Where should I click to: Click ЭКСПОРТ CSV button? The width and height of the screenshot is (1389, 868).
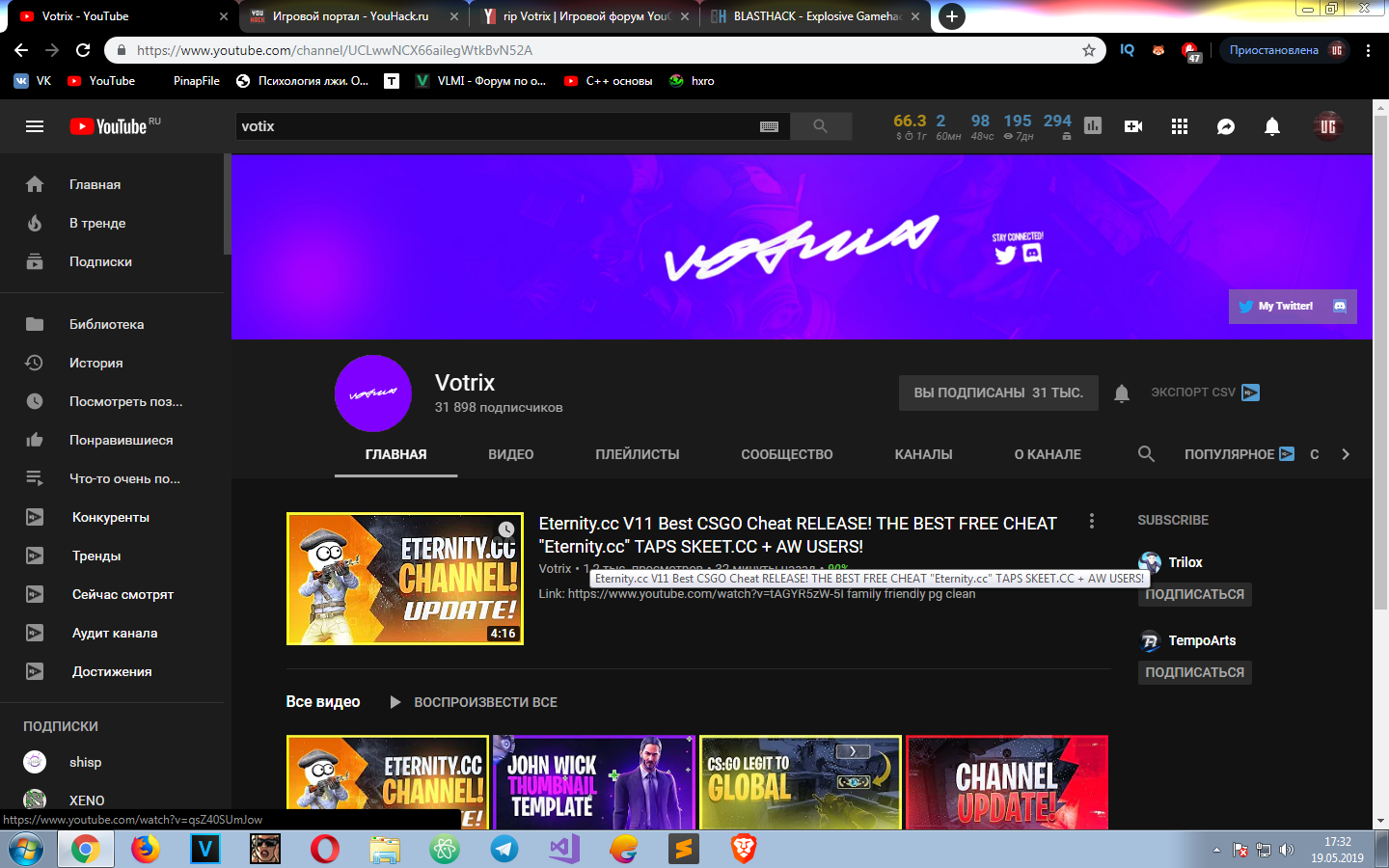(x=1205, y=393)
